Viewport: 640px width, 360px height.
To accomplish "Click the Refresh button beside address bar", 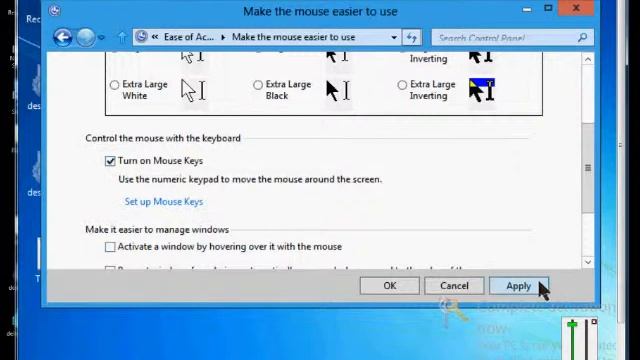I will pyautogui.click(x=411, y=38).
